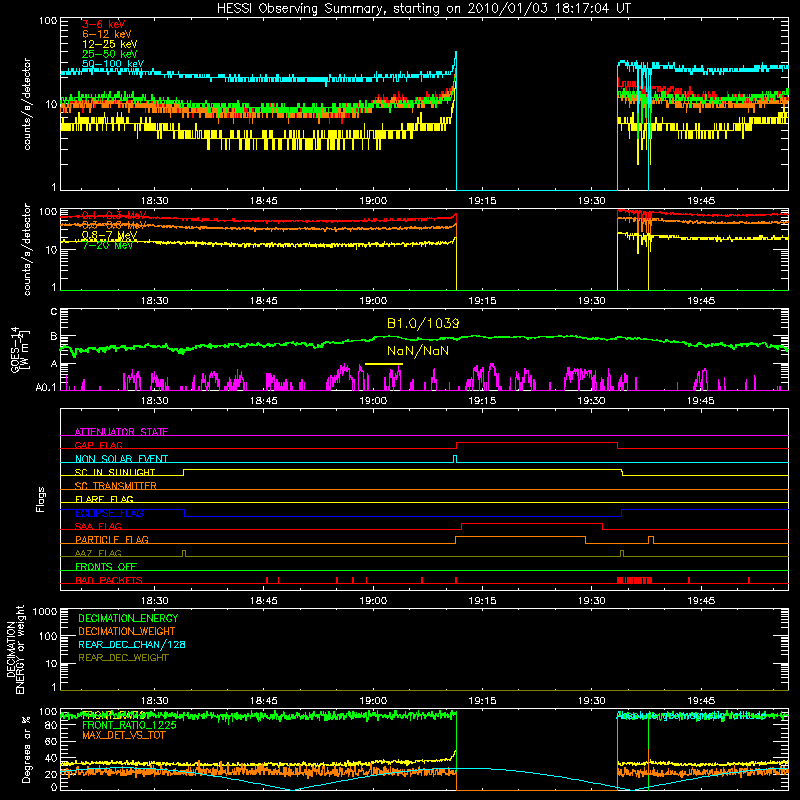
Task: Click the yellow 0.8-7 MeV legend label
Action: pyautogui.click(x=109, y=235)
